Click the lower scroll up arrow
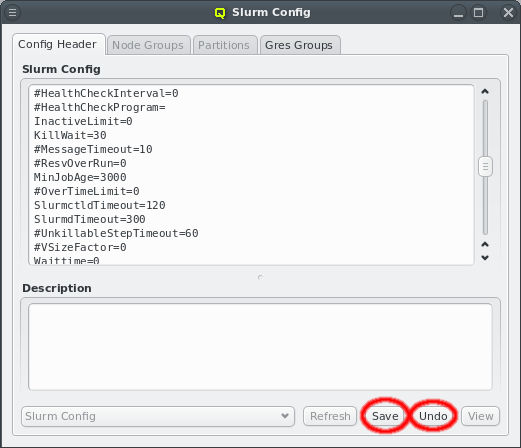 (485, 244)
